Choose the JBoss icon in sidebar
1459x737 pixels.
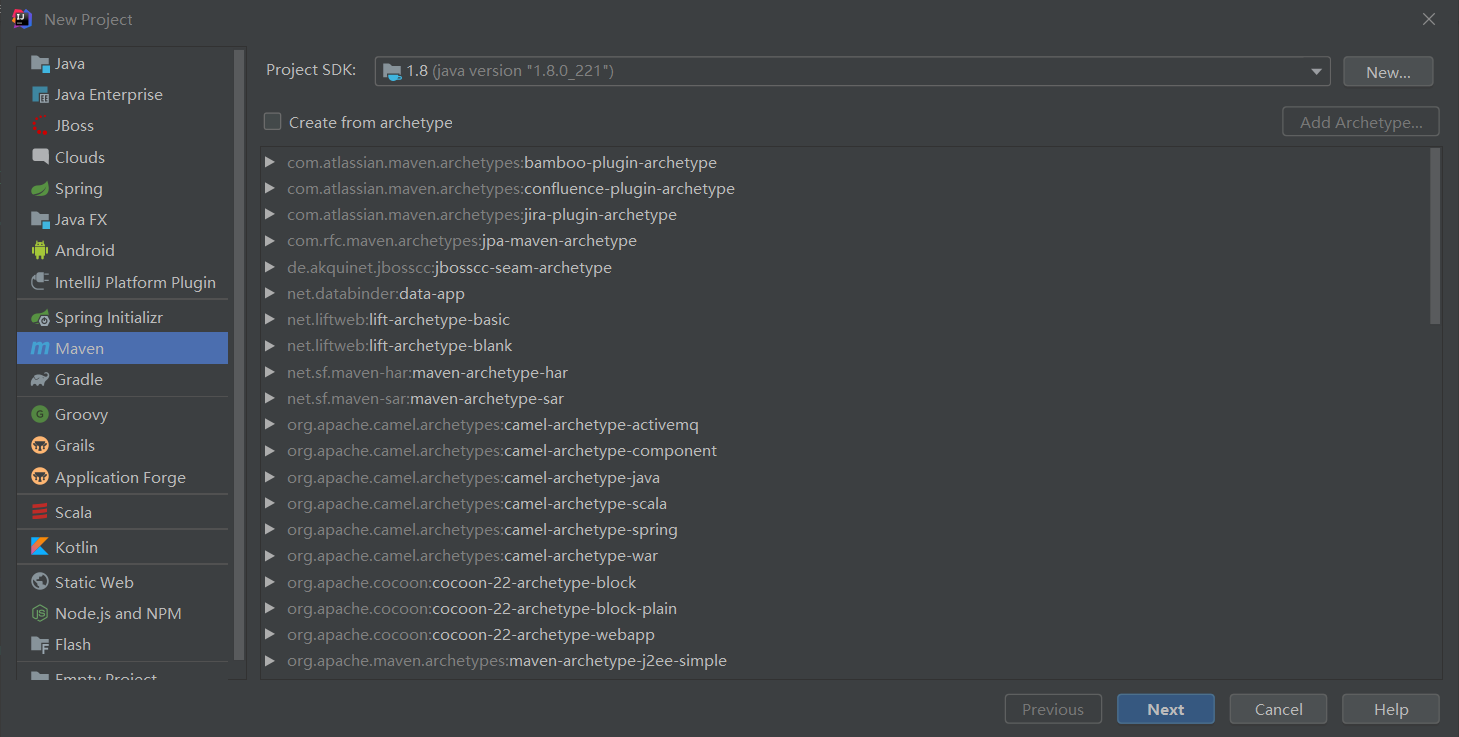tap(40, 126)
